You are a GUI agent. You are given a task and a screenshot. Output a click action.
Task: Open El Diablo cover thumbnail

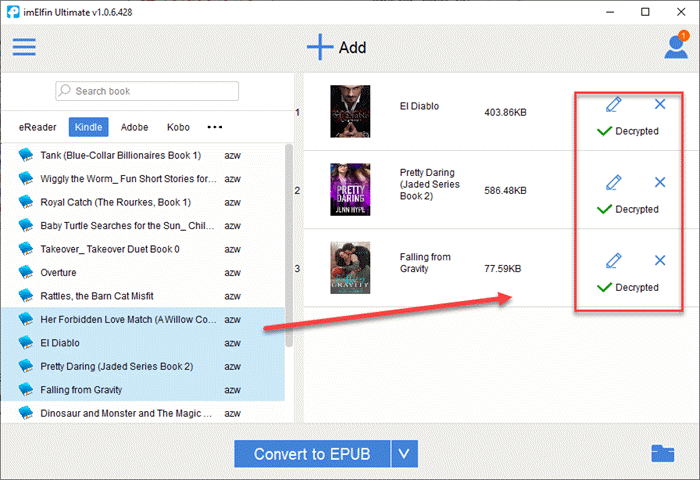pos(350,111)
